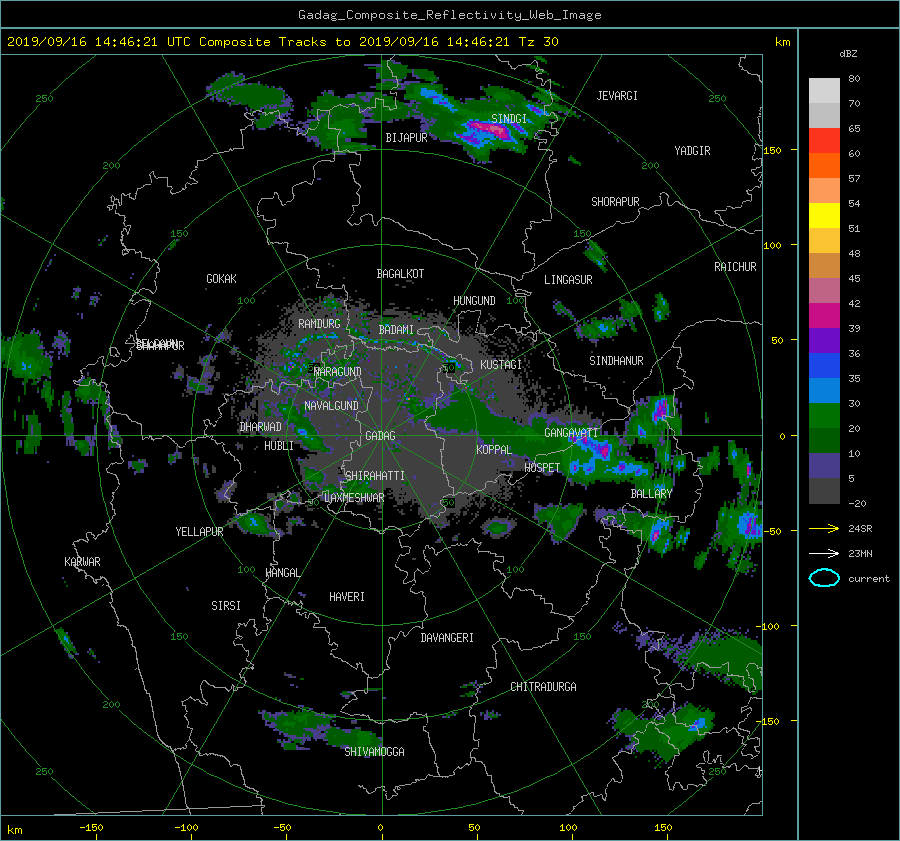This screenshot has width=900, height=841.
Task: Click the HUNGUND city label
Action: coord(474,301)
